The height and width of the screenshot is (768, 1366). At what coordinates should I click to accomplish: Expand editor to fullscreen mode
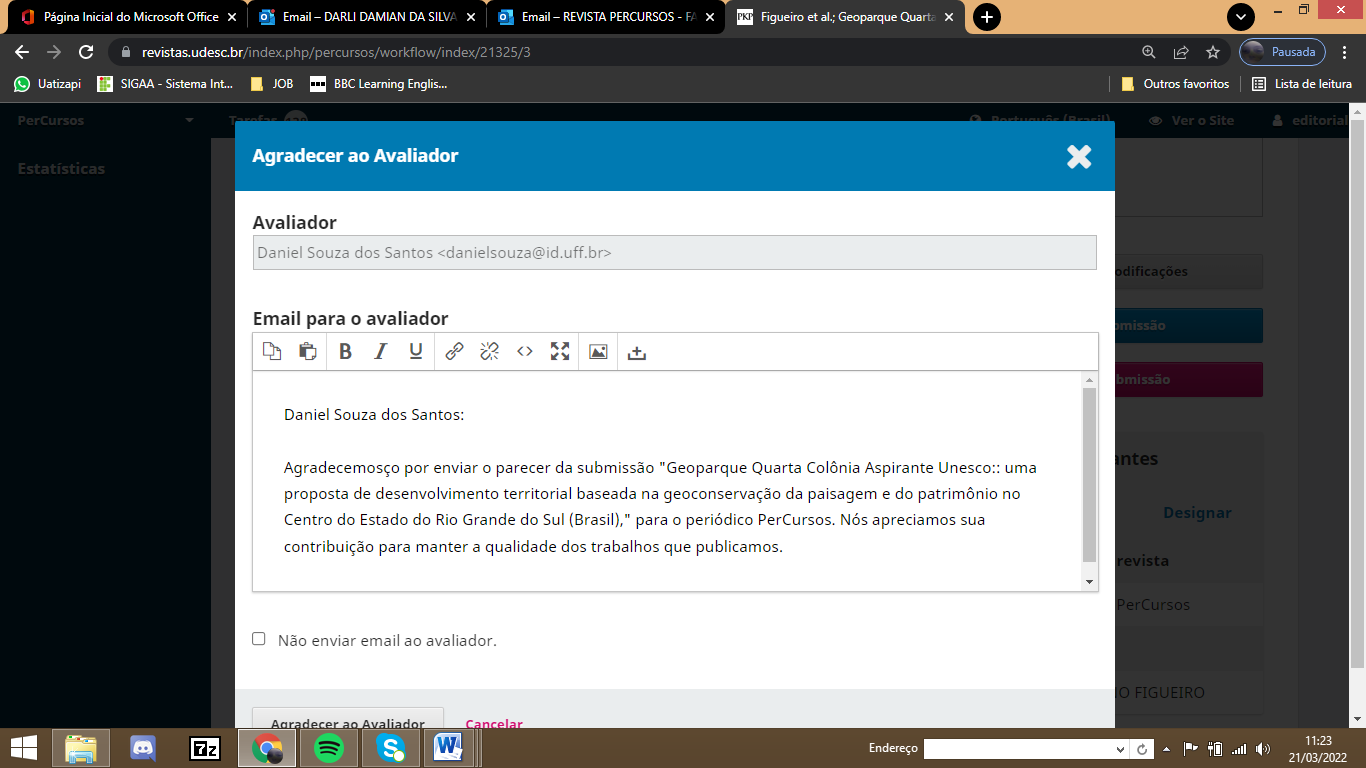[x=560, y=352]
